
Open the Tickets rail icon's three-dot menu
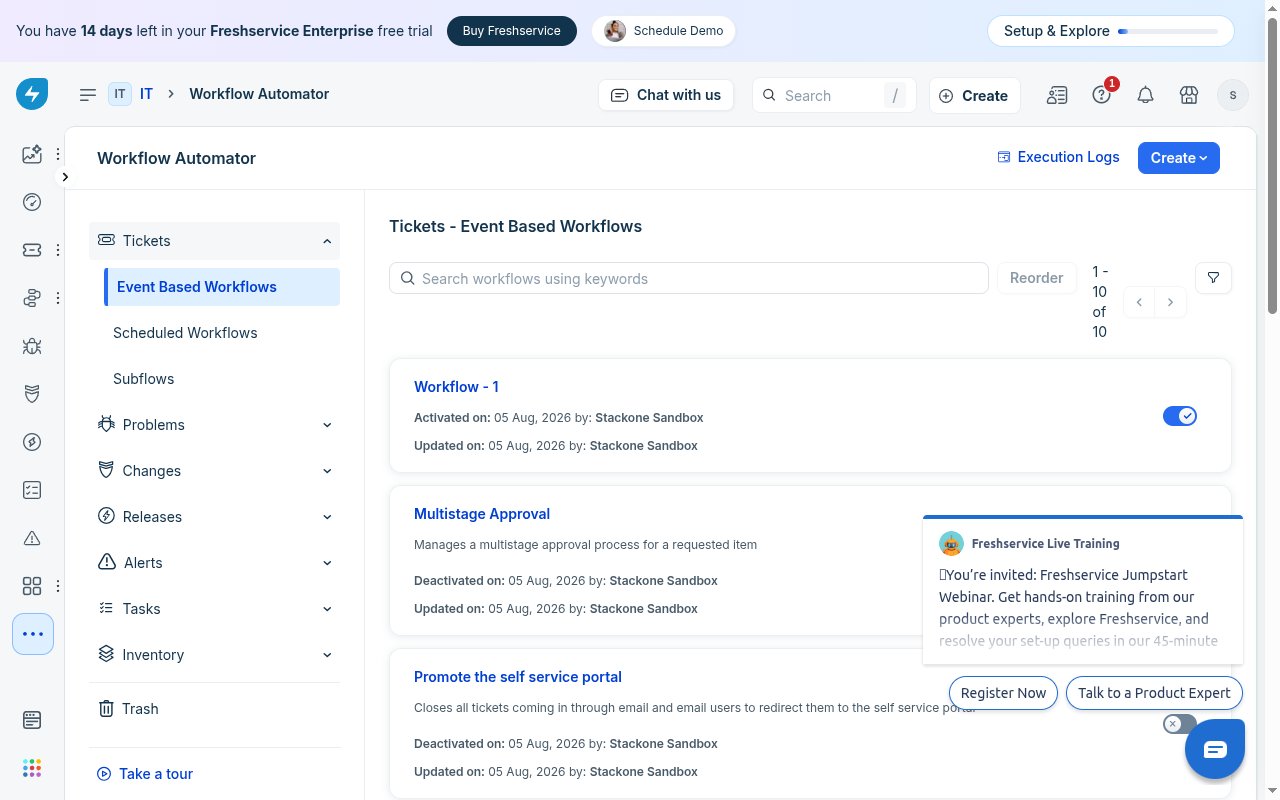pyautogui.click(x=58, y=250)
